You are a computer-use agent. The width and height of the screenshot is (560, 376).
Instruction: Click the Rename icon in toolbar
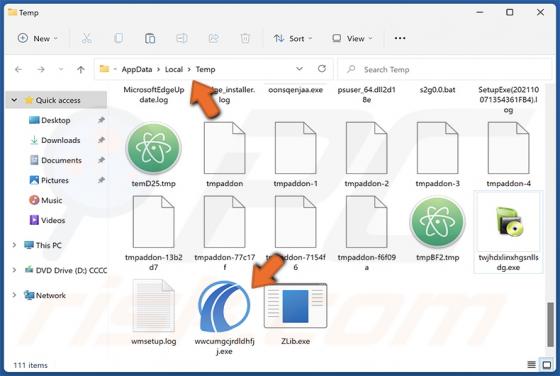182,38
